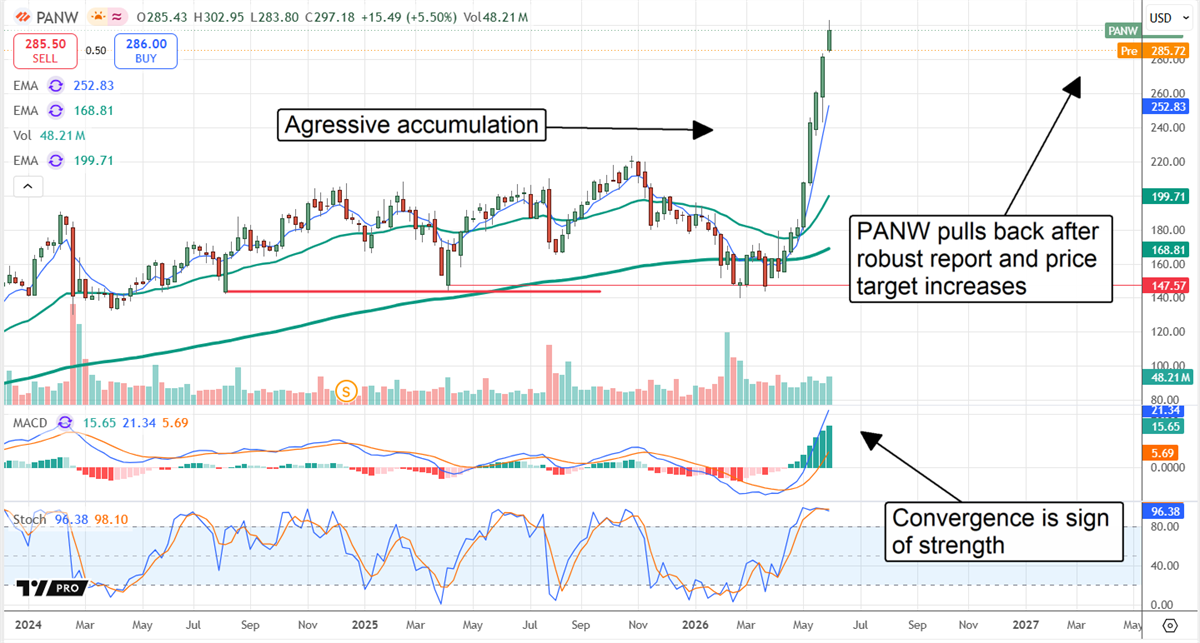This screenshot has height=643, width=1200.
Task: Click the green PANW price-axis label
Action: [1123, 31]
